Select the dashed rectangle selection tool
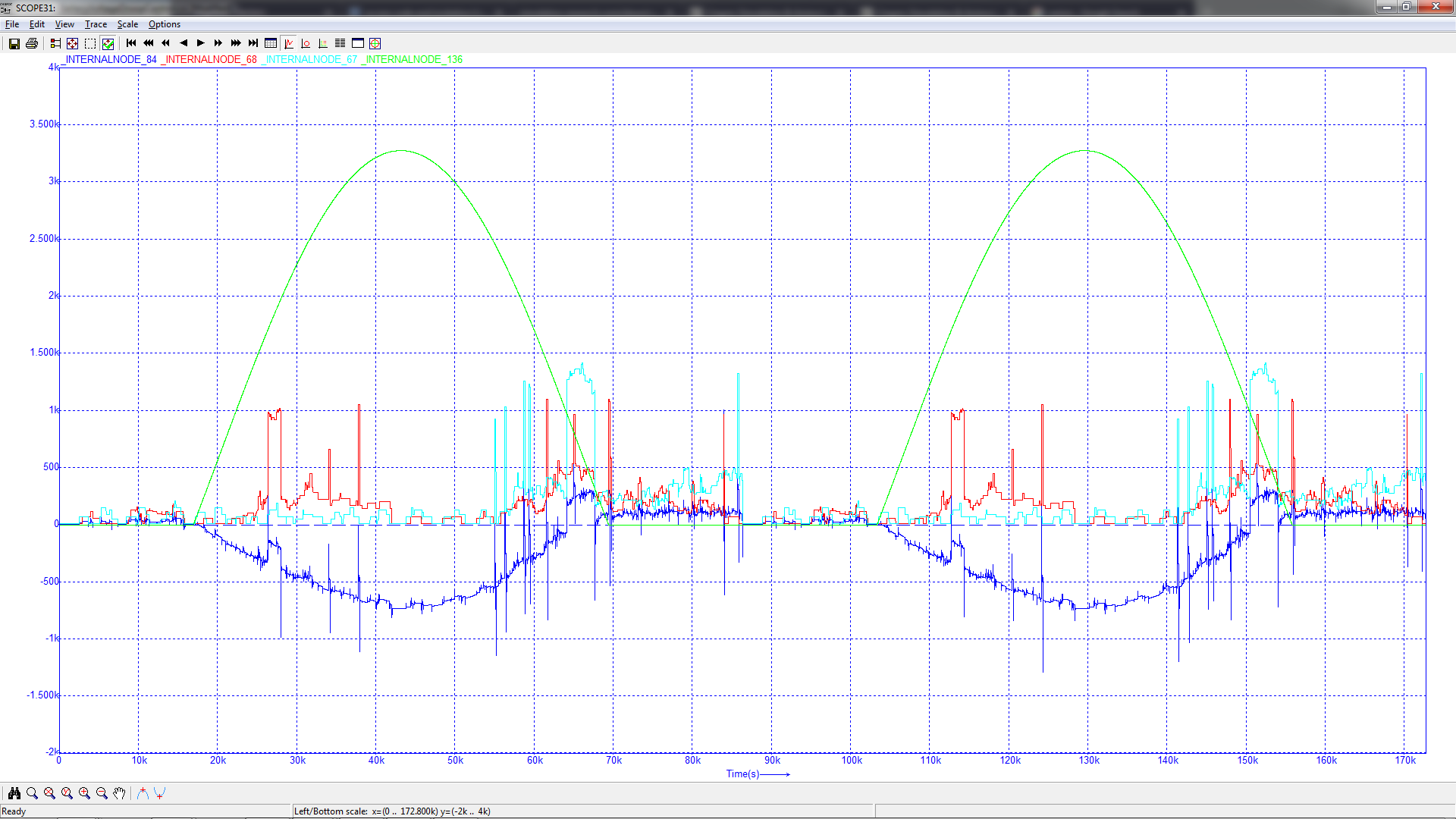The image size is (1456, 819). (90, 43)
